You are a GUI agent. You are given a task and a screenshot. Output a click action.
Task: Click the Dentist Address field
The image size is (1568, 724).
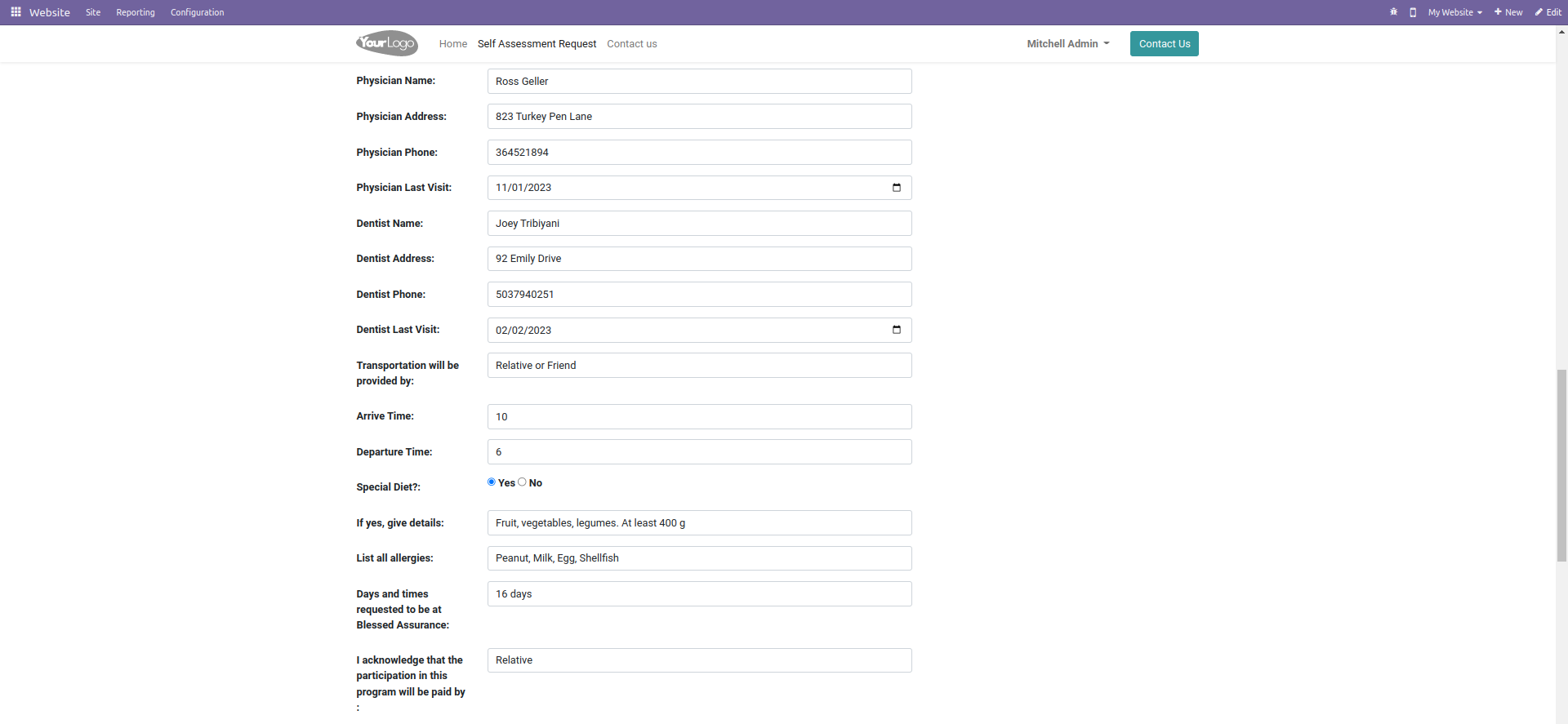click(x=700, y=259)
